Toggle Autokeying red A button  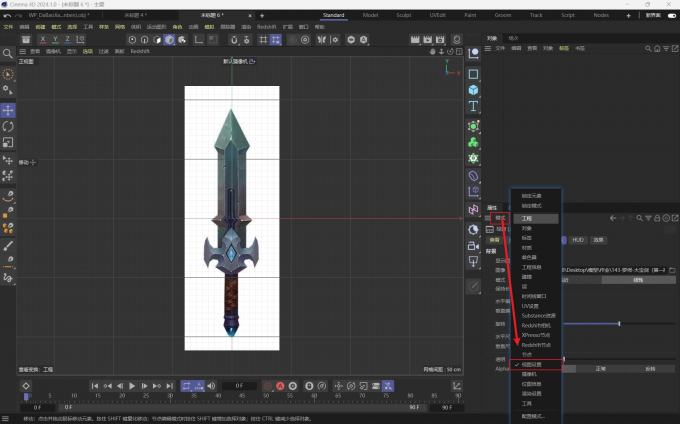tap(280, 386)
